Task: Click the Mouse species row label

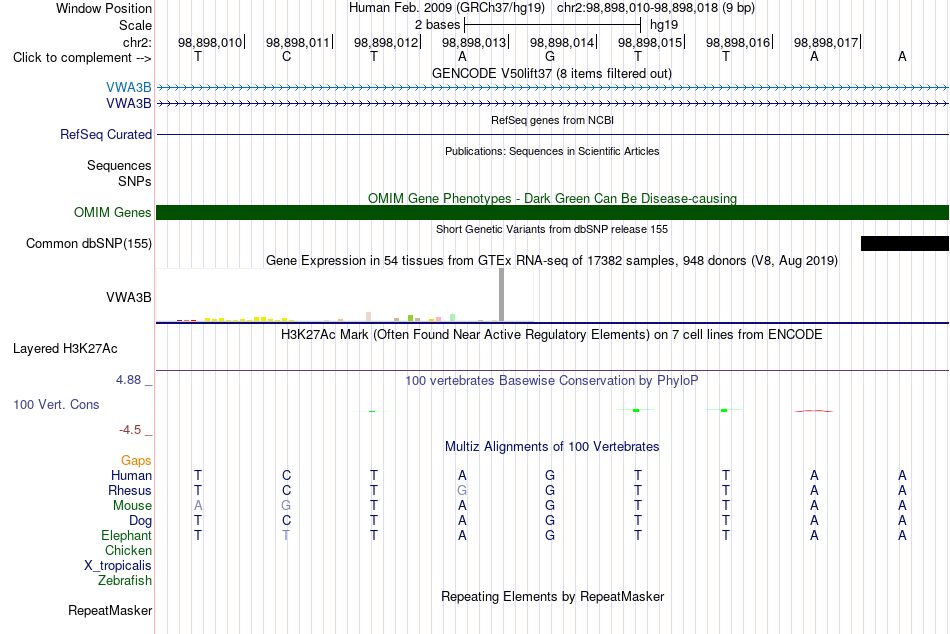Action: 132,506
